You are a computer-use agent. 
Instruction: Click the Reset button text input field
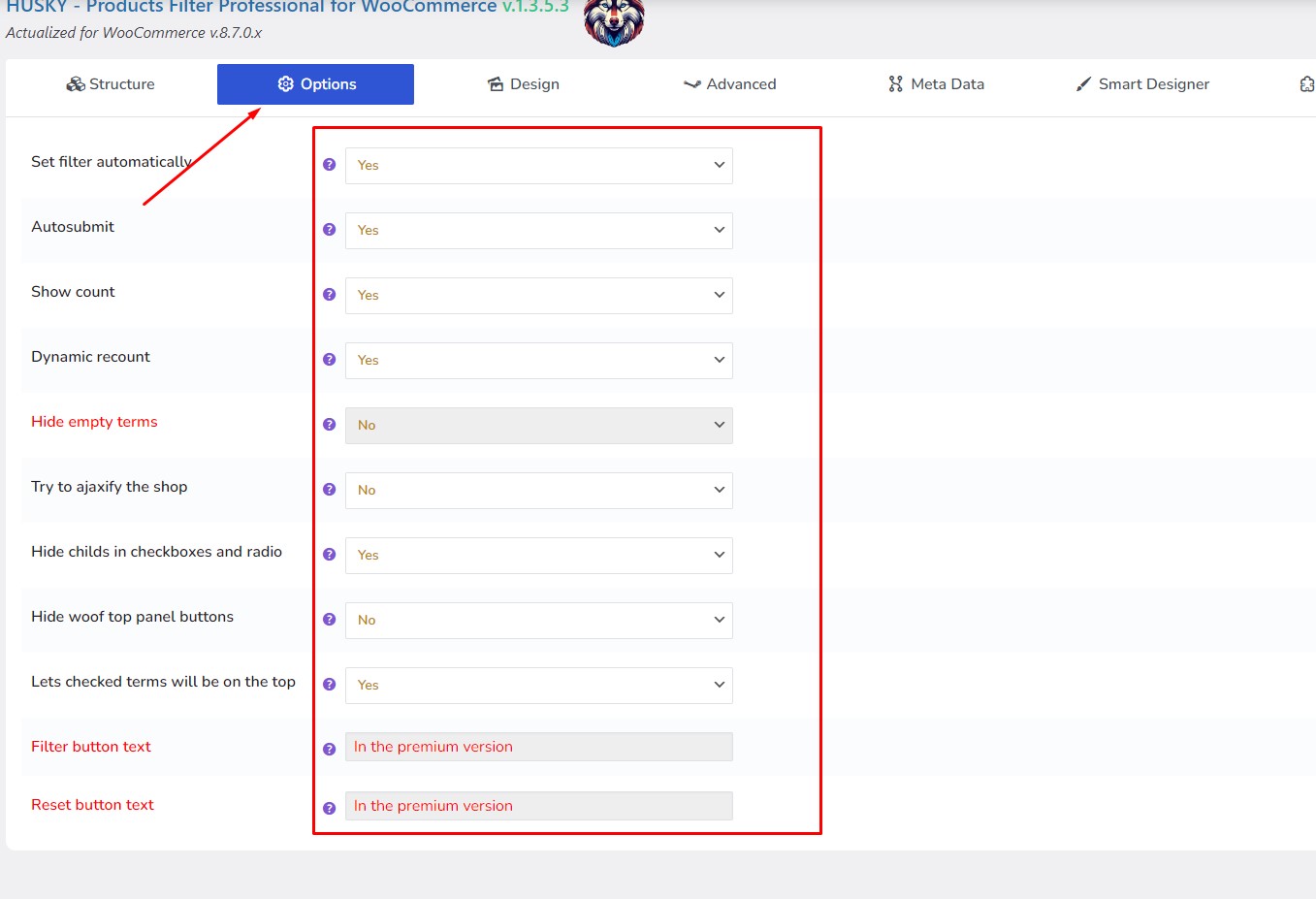point(539,806)
